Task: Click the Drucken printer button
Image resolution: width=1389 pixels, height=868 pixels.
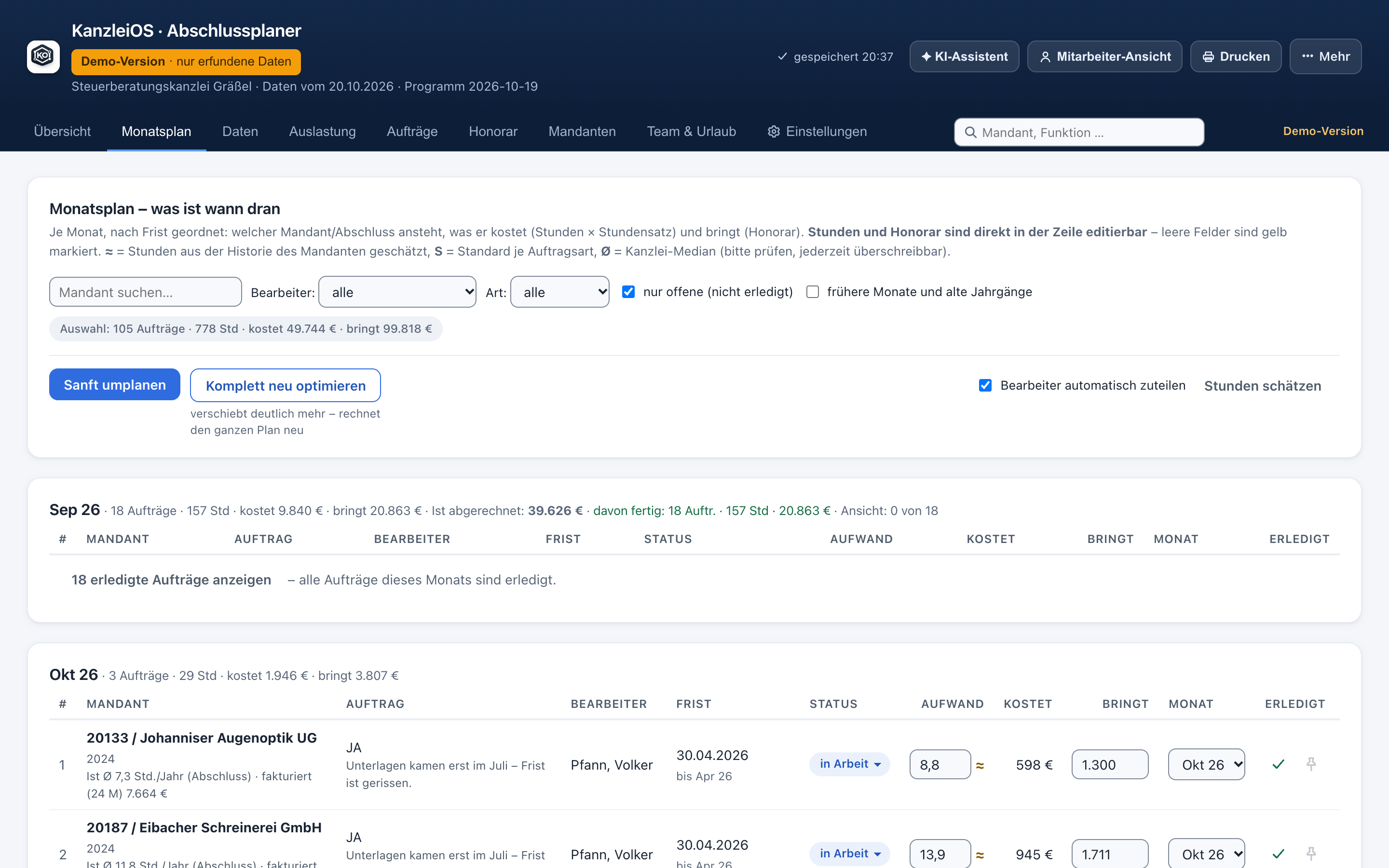Action: (x=1236, y=56)
